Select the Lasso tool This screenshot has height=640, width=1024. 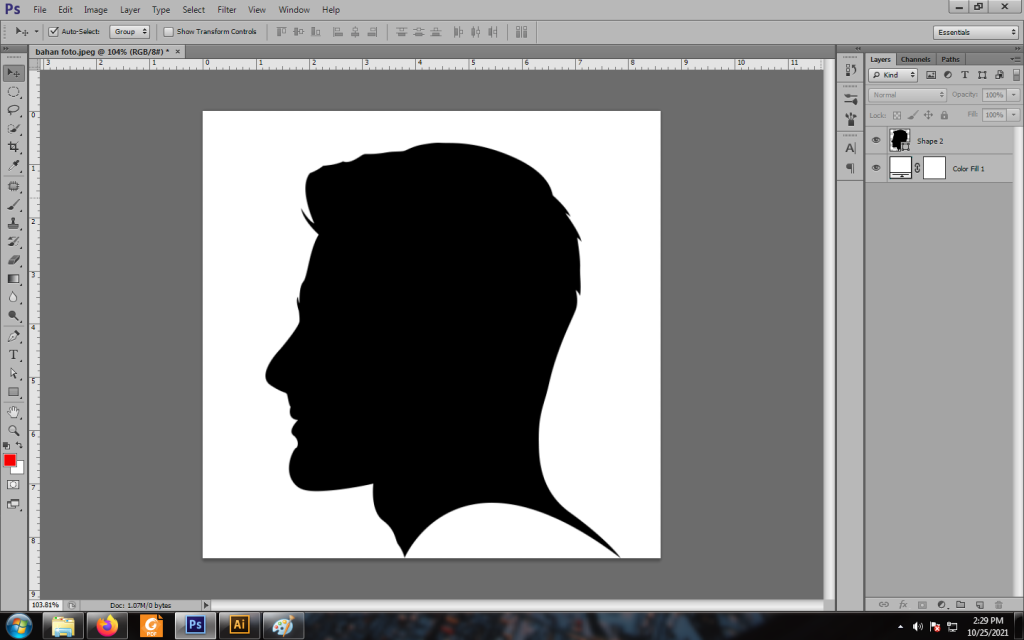14,110
